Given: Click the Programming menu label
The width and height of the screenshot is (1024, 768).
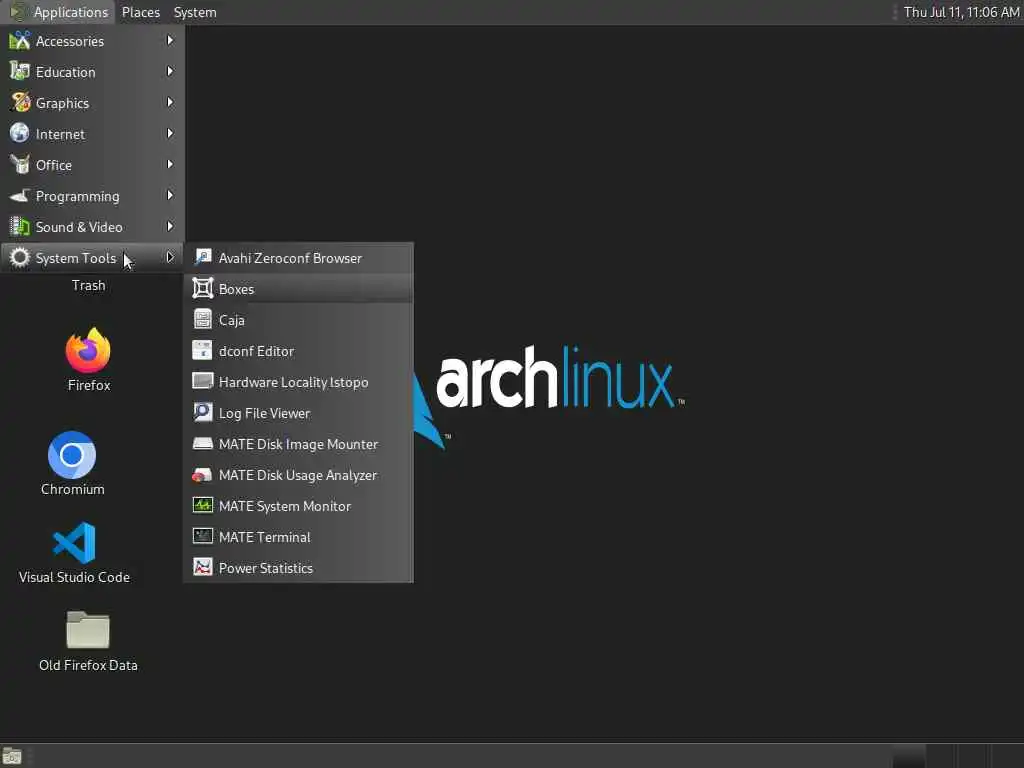Looking at the screenshot, I should click(x=78, y=196).
